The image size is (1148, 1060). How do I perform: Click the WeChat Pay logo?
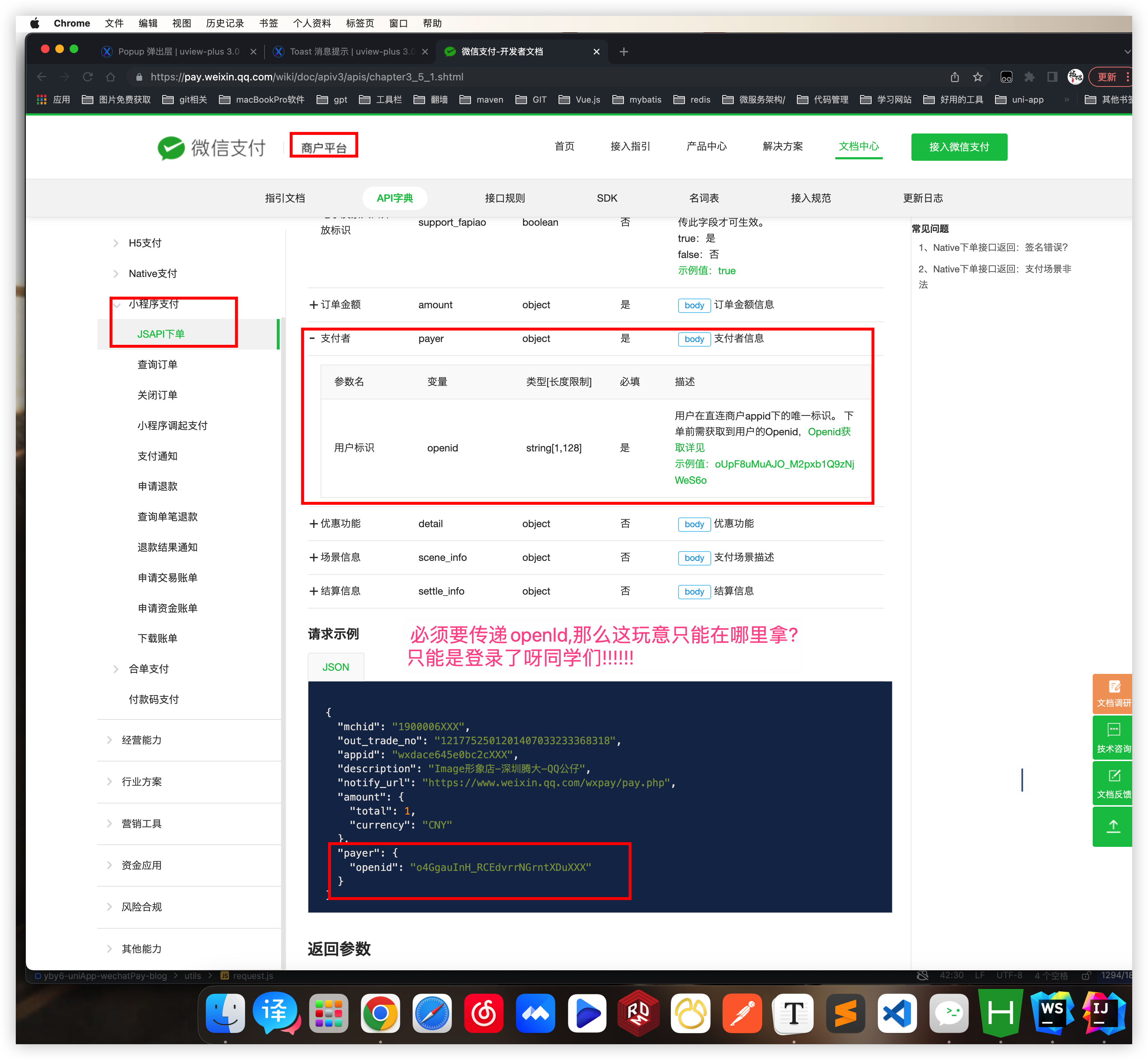pos(212,147)
